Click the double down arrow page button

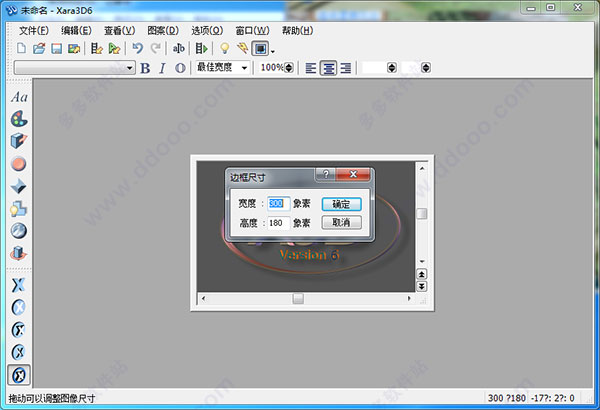(421, 286)
